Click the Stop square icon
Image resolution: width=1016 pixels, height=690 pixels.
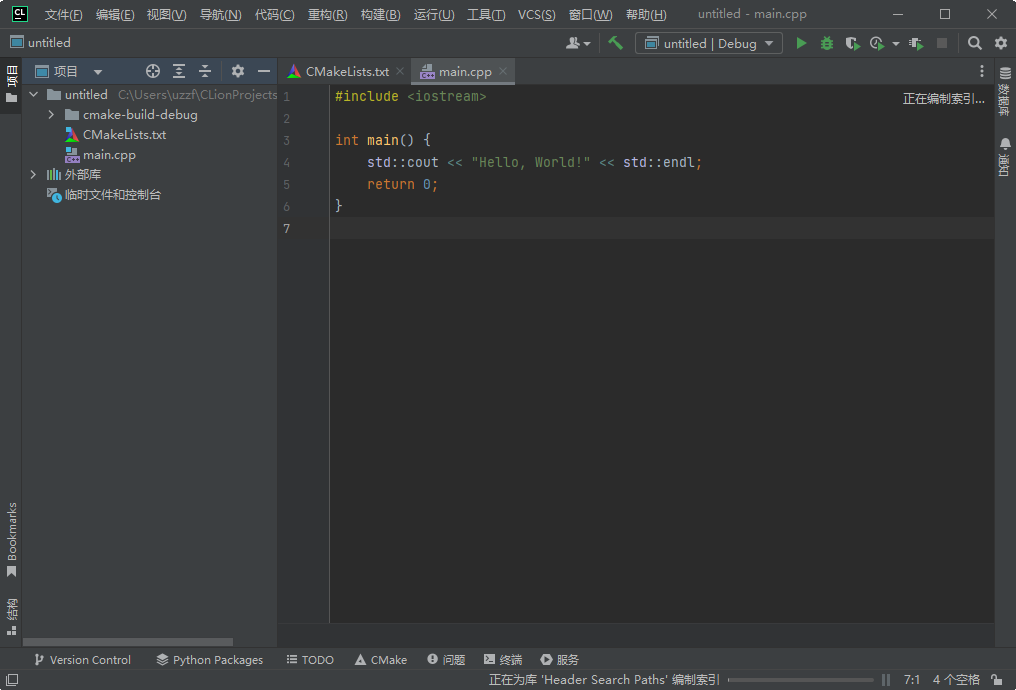942,43
